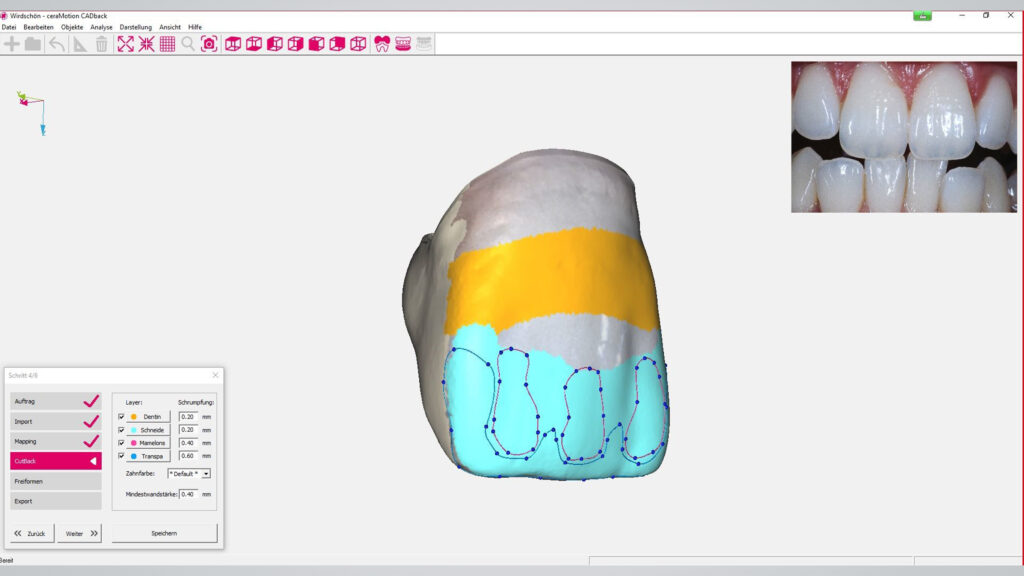This screenshot has width=1024, height=576.
Task: Click the Transpa layer color button
Action: point(147,456)
